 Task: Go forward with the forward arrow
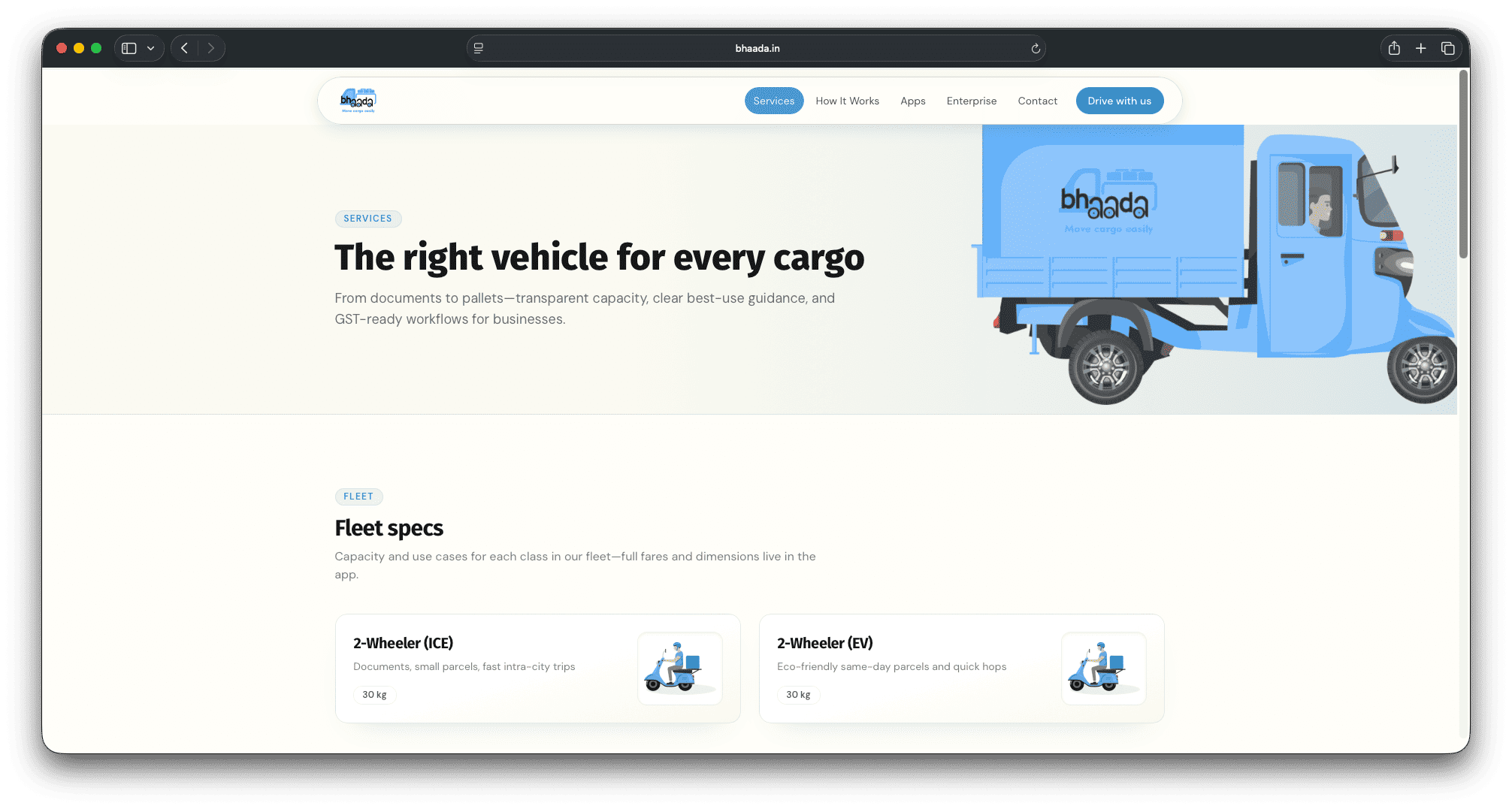[211, 48]
